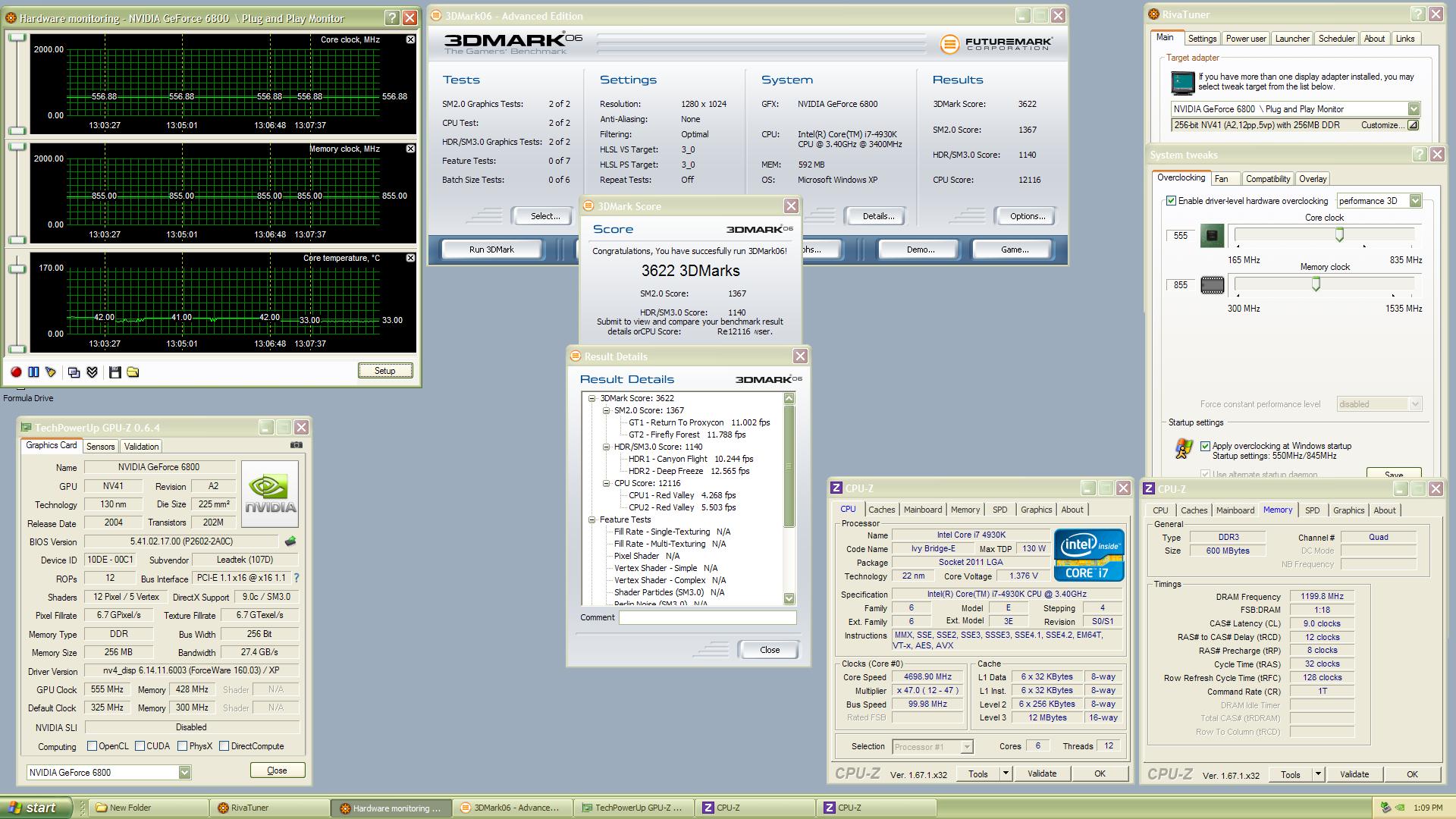Collapse the 3DMark Score tree node
The width and height of the screenshot is (1456, 819).
tap(592, 398)
